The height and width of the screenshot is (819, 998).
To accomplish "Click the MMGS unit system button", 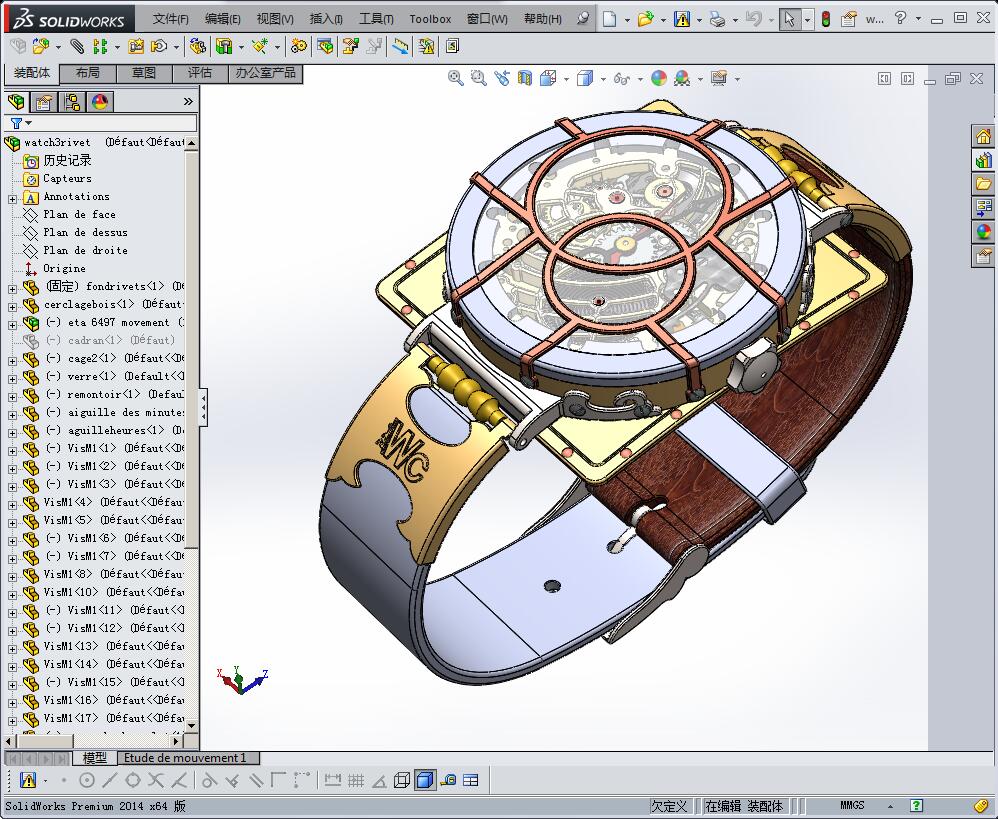I will (x=852, y=806).
